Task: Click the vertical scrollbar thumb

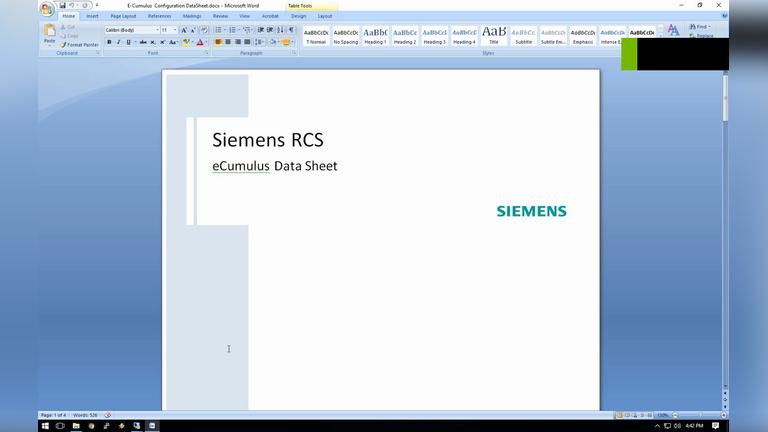Action: click(x=725, y=96)
